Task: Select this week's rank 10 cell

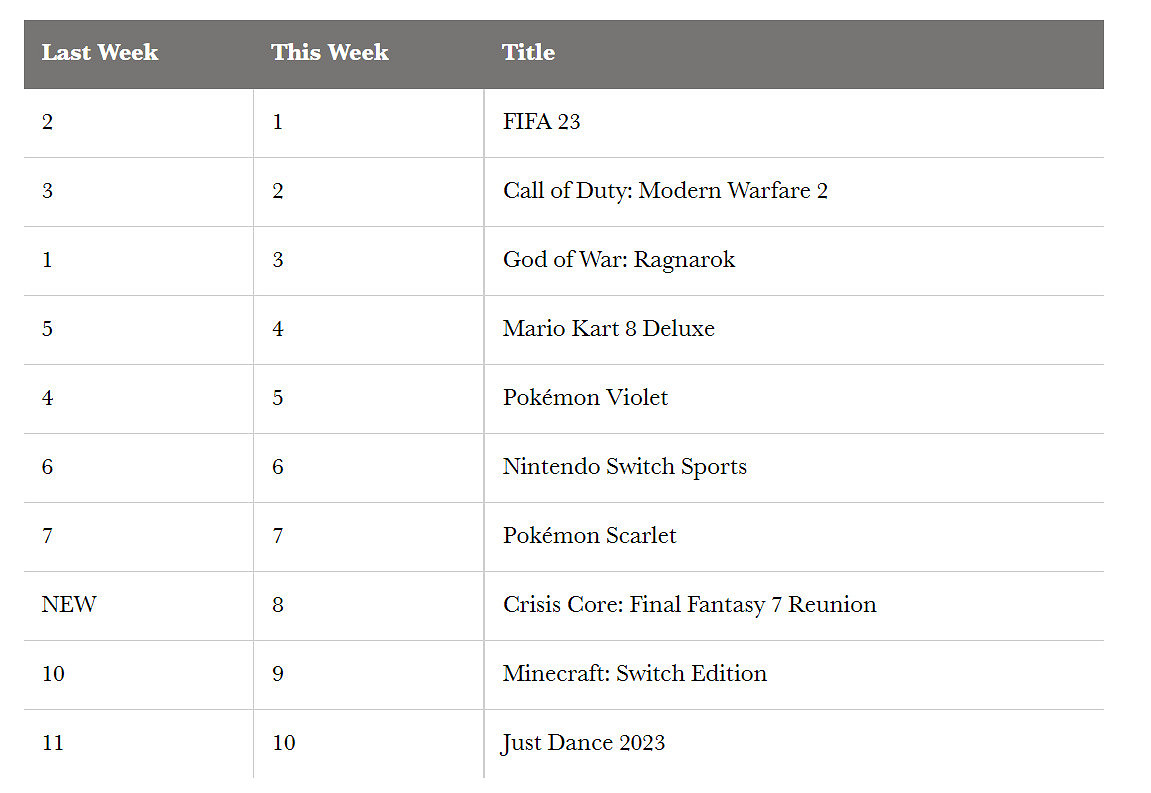Action: click(284, 743)
